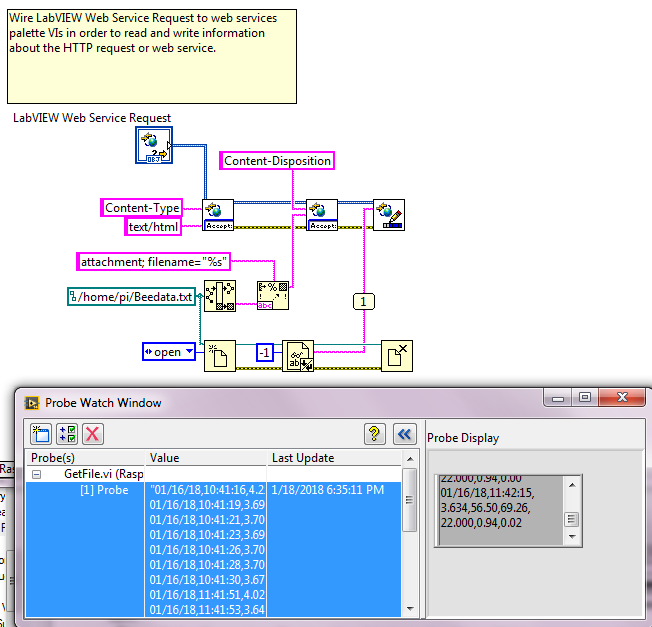Maximize the Probe Watch Window
The image size is (652, 627).
click(585, 398)
